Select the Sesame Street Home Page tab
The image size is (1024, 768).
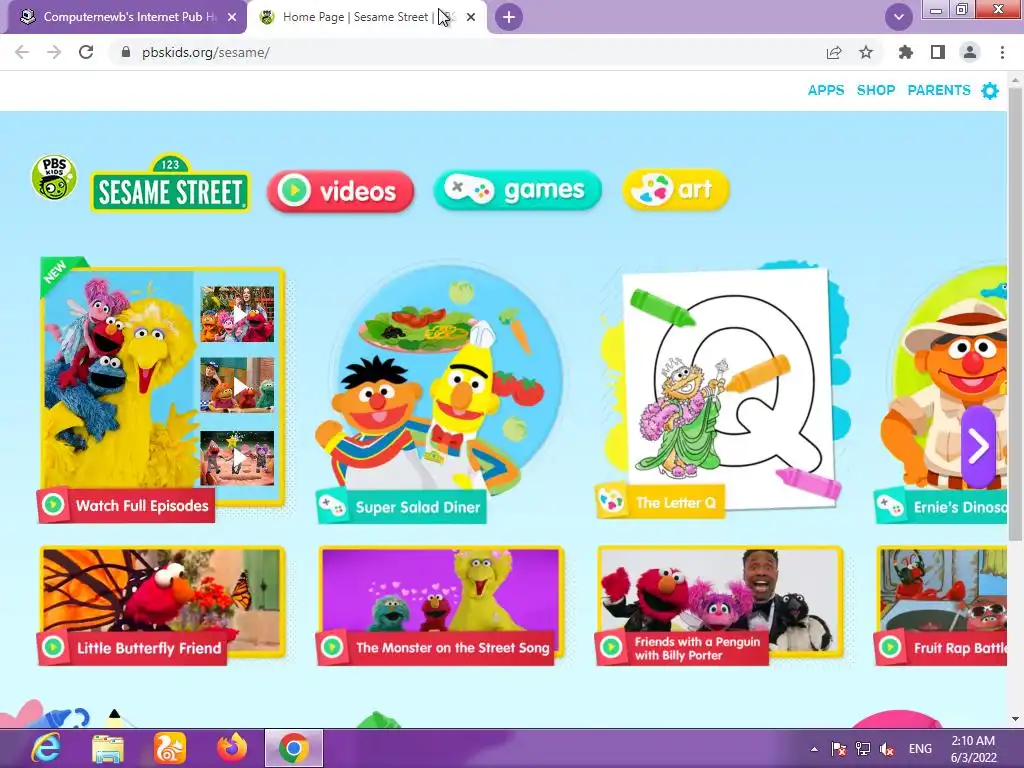(x=368, y=17)
